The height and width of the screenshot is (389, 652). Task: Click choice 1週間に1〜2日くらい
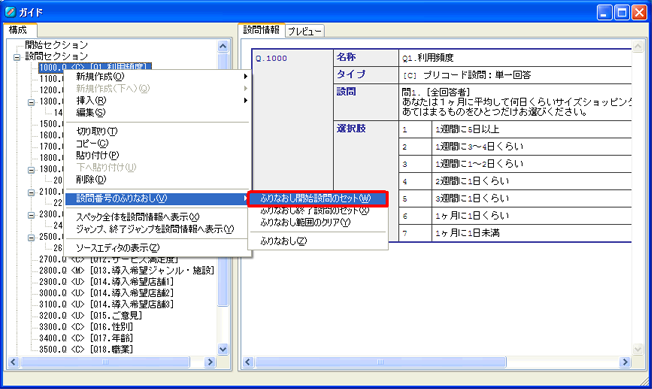coord(479,164)
